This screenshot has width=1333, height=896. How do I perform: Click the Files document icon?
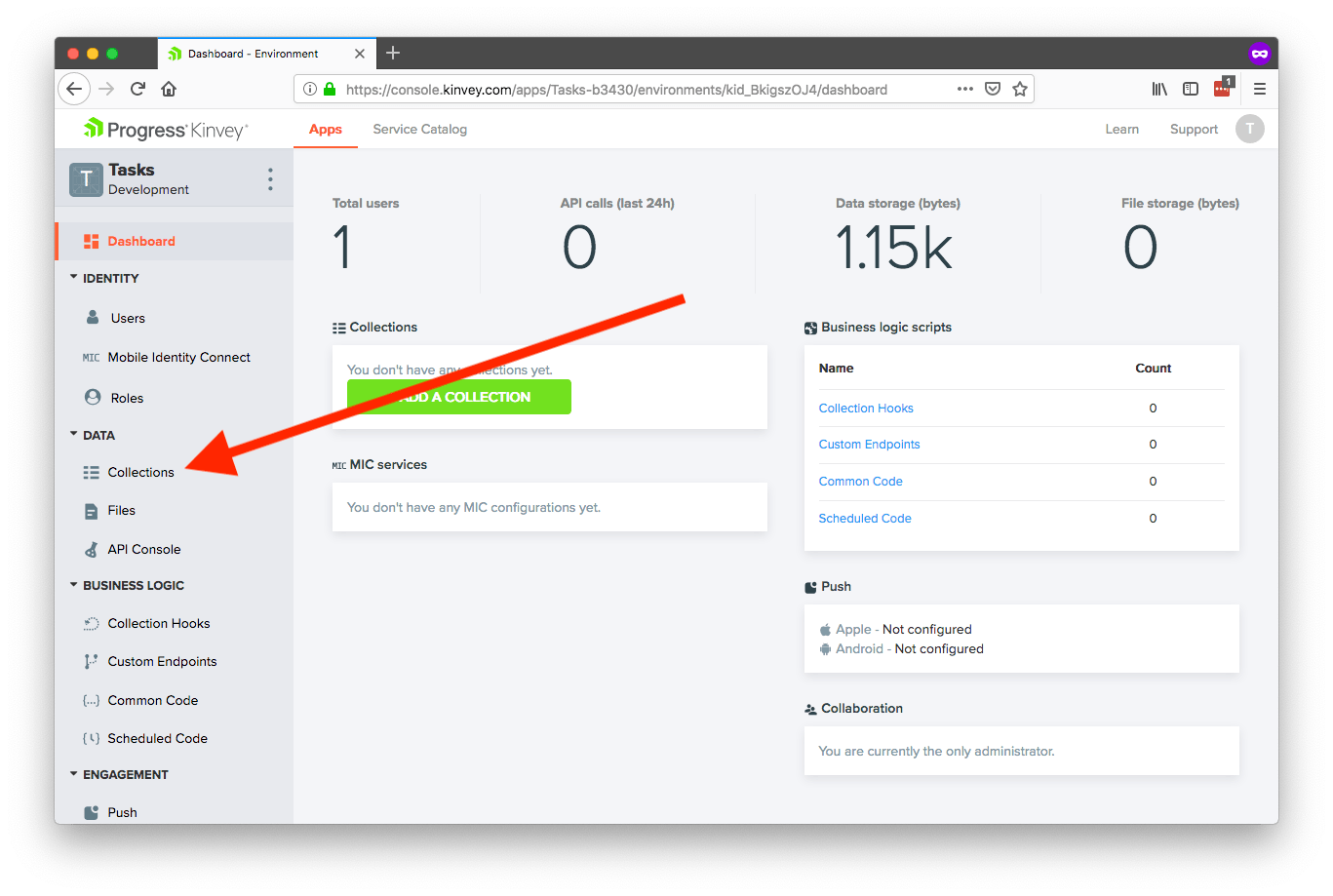point(92,511)
